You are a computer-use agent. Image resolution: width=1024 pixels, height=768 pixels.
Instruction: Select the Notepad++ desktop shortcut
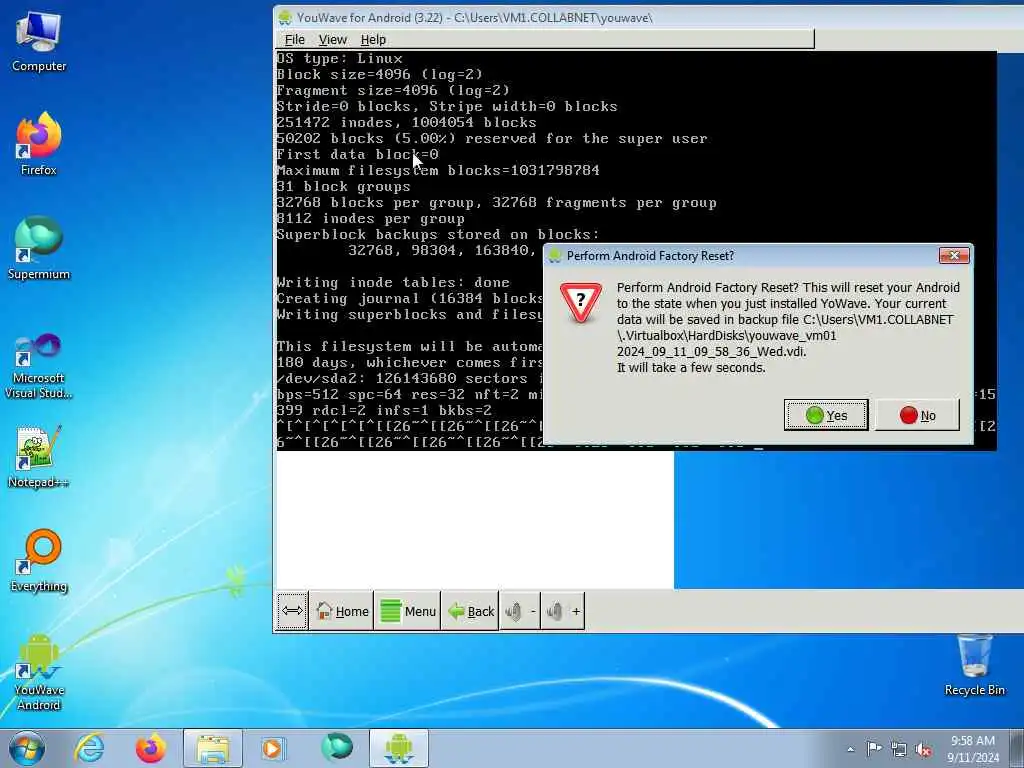[x=39, y=456]
